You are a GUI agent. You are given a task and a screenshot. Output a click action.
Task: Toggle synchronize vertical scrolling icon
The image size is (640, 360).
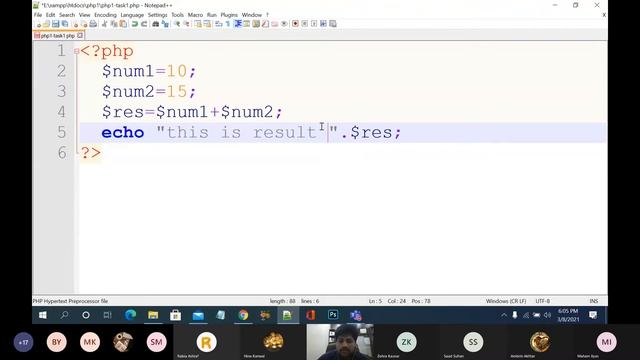pos(198,24)
